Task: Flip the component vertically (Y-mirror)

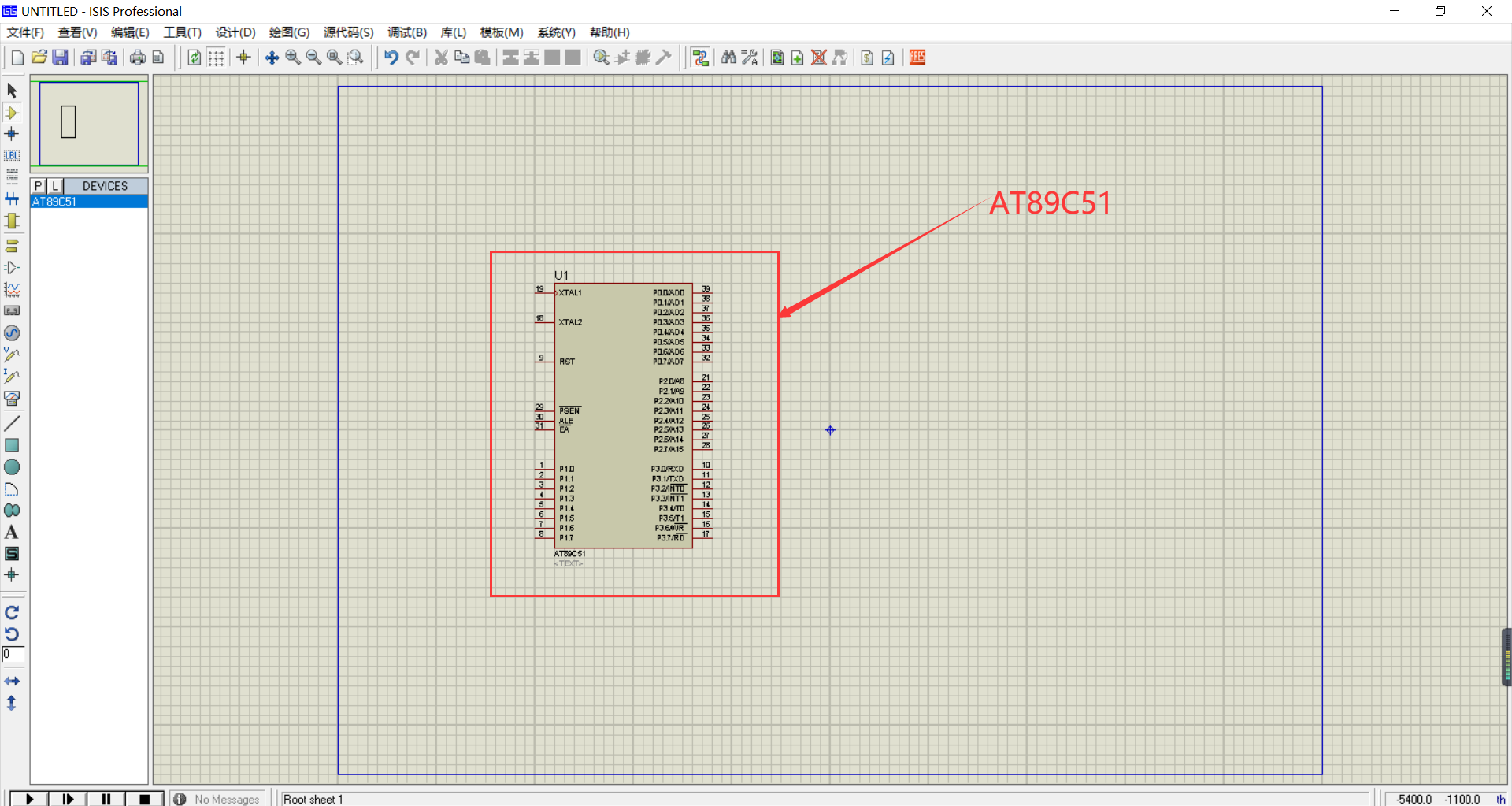Action: click(x=12, y=704)
